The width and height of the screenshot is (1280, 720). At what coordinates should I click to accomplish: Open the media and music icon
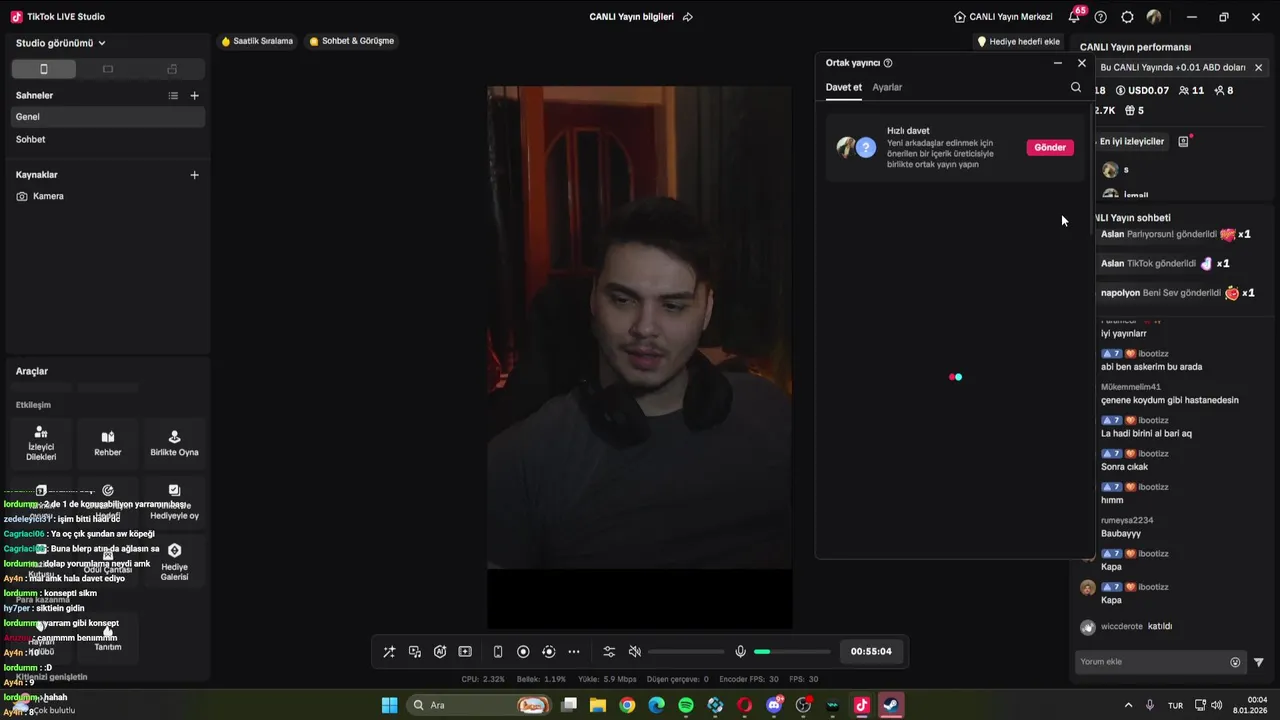pyautogui.click(x=415, y=652)
